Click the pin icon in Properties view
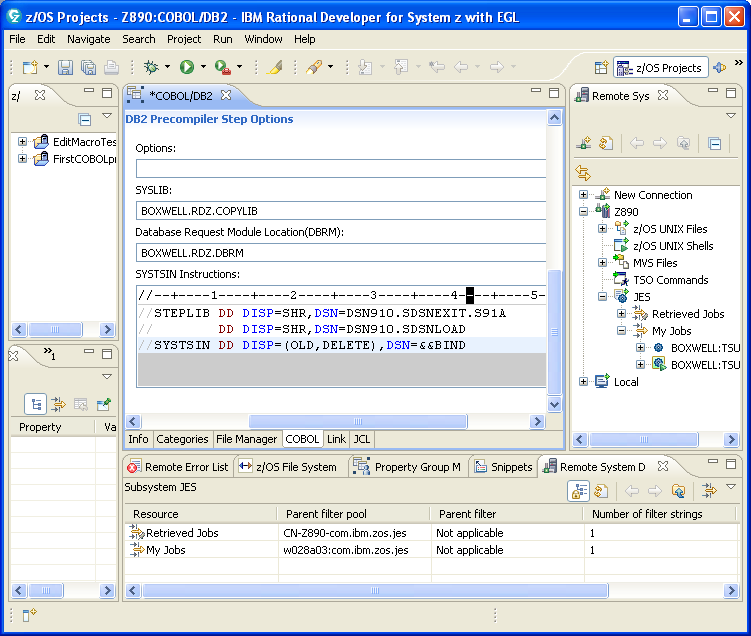The height and width of the screenshot is (636, 751). click(104, 404)
